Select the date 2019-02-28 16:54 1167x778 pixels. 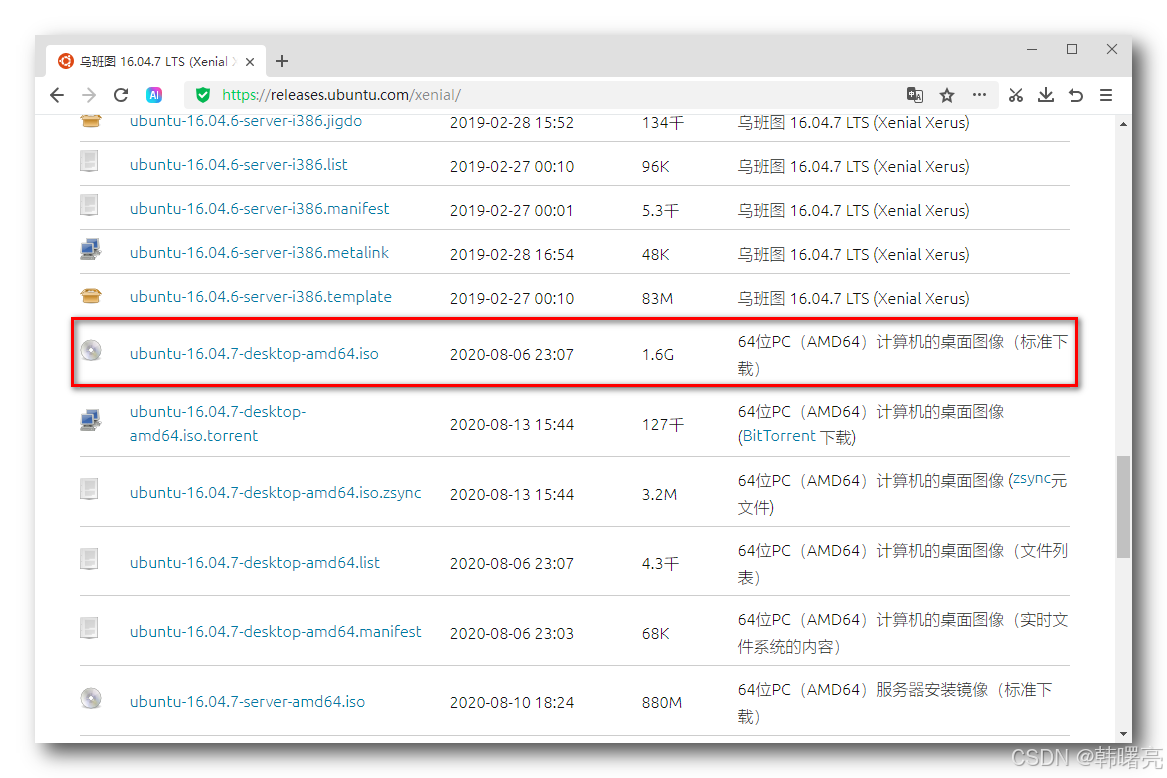coord(511,255)
